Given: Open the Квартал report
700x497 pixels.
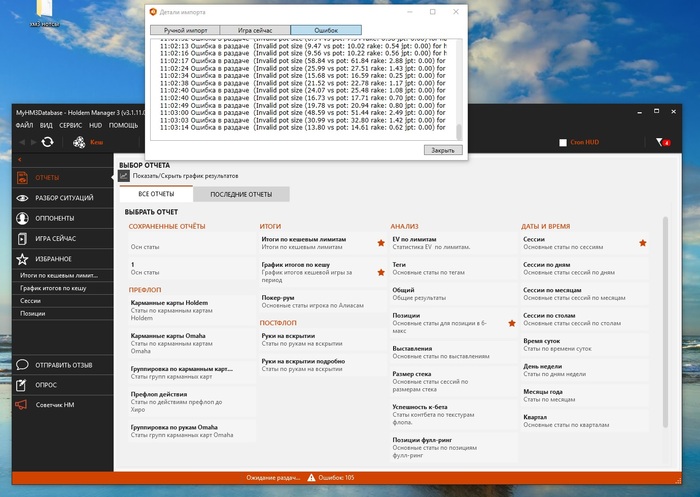Looking at the screenshot, I should click(584, 421).
